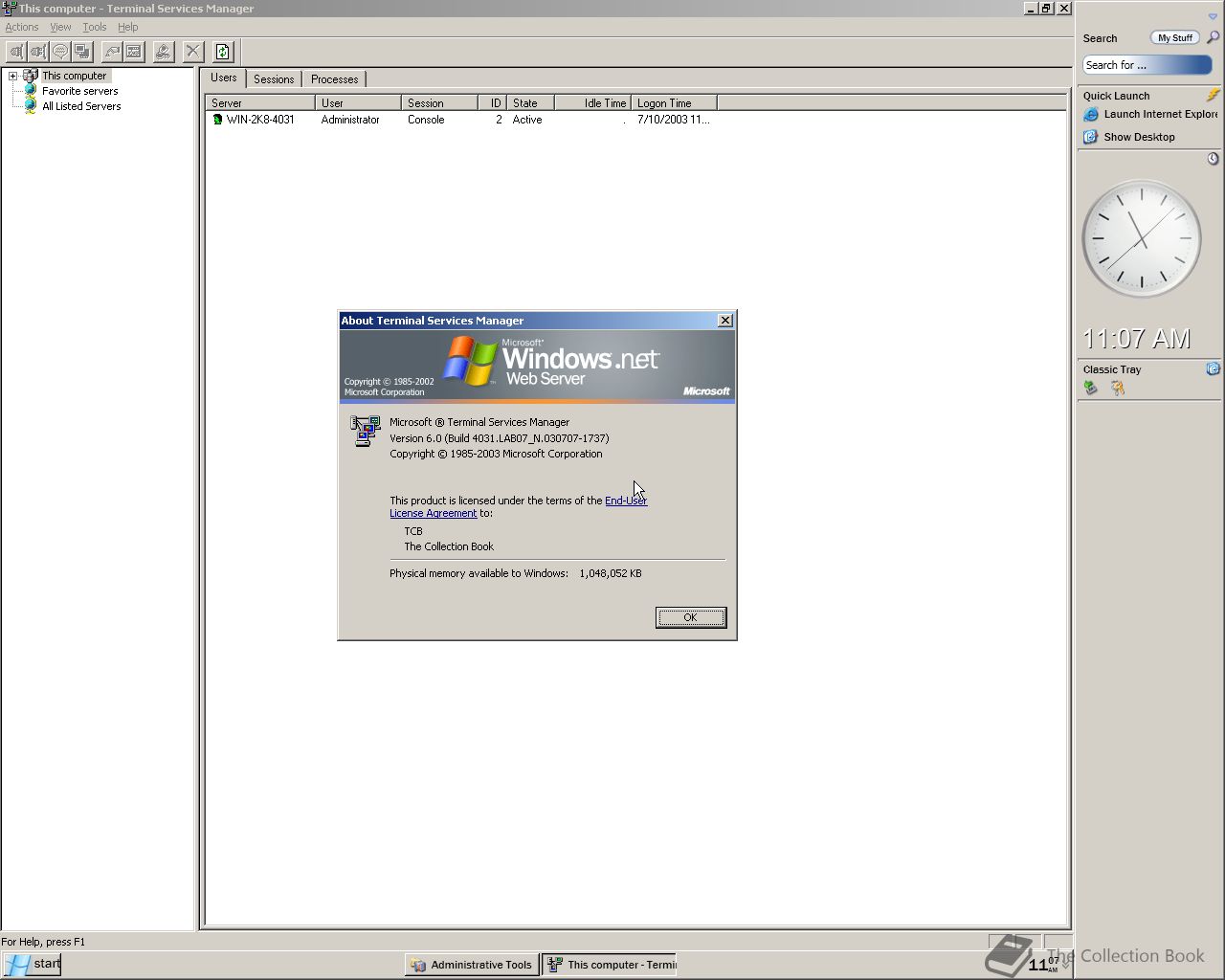Click the Internet Explorer launch icon
Screen dimensions: 1225x980
click(1090, 114)
